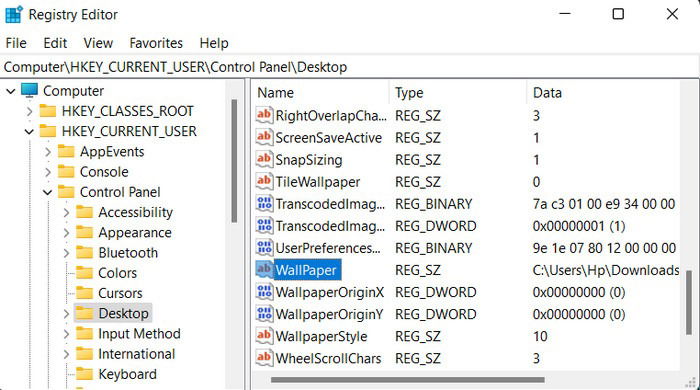Click the binary icon next to UserPreferences value
The height and width of the screenshot is (390, 700).
[x=264, y=247]
